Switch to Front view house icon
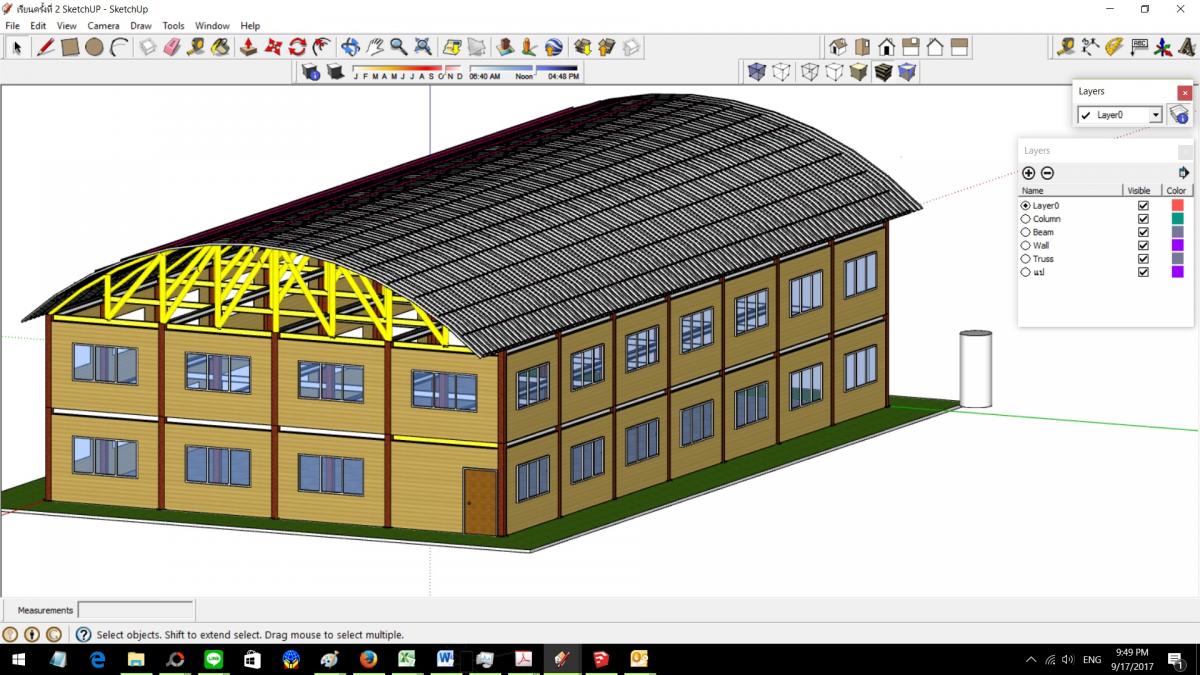 [x=886, y=47]
